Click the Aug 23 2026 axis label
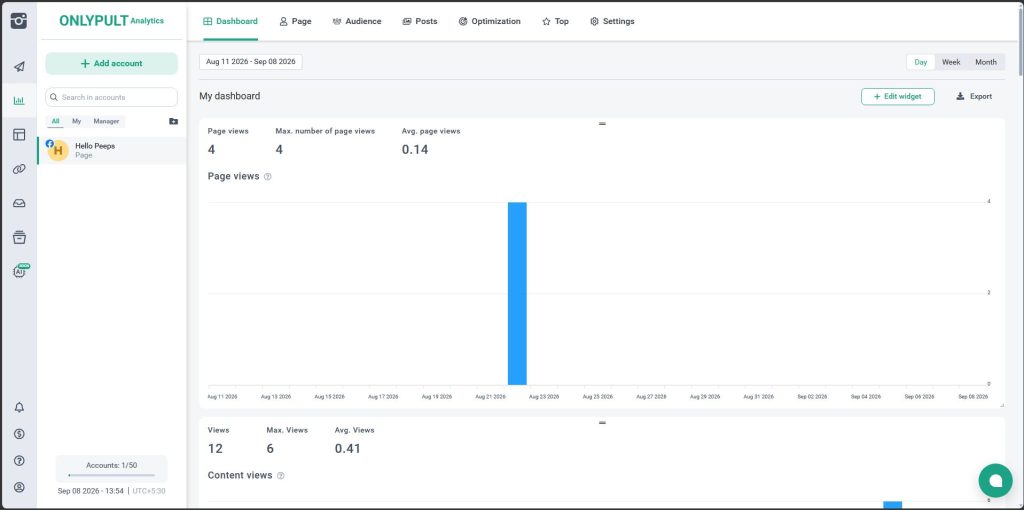This screenshot has height=510, width=1024. coord(544,396)
